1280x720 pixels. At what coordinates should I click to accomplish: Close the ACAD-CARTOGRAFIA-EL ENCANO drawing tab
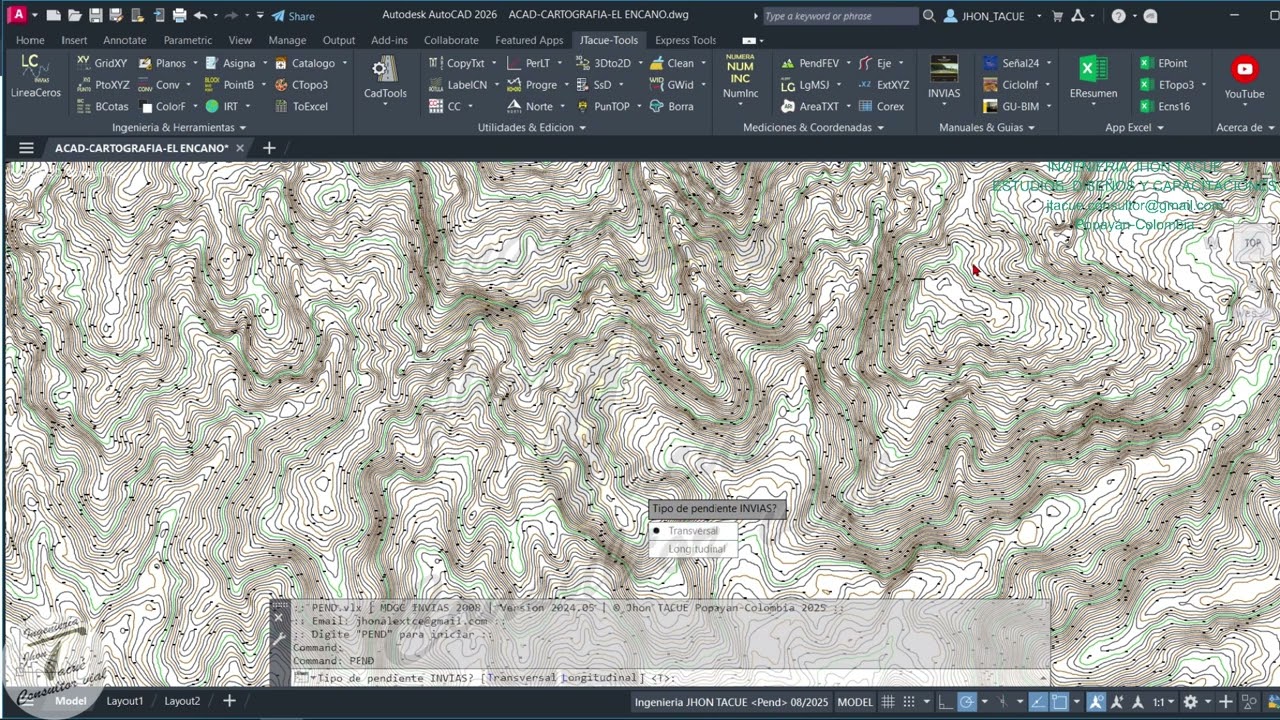[x=240, y=148]
